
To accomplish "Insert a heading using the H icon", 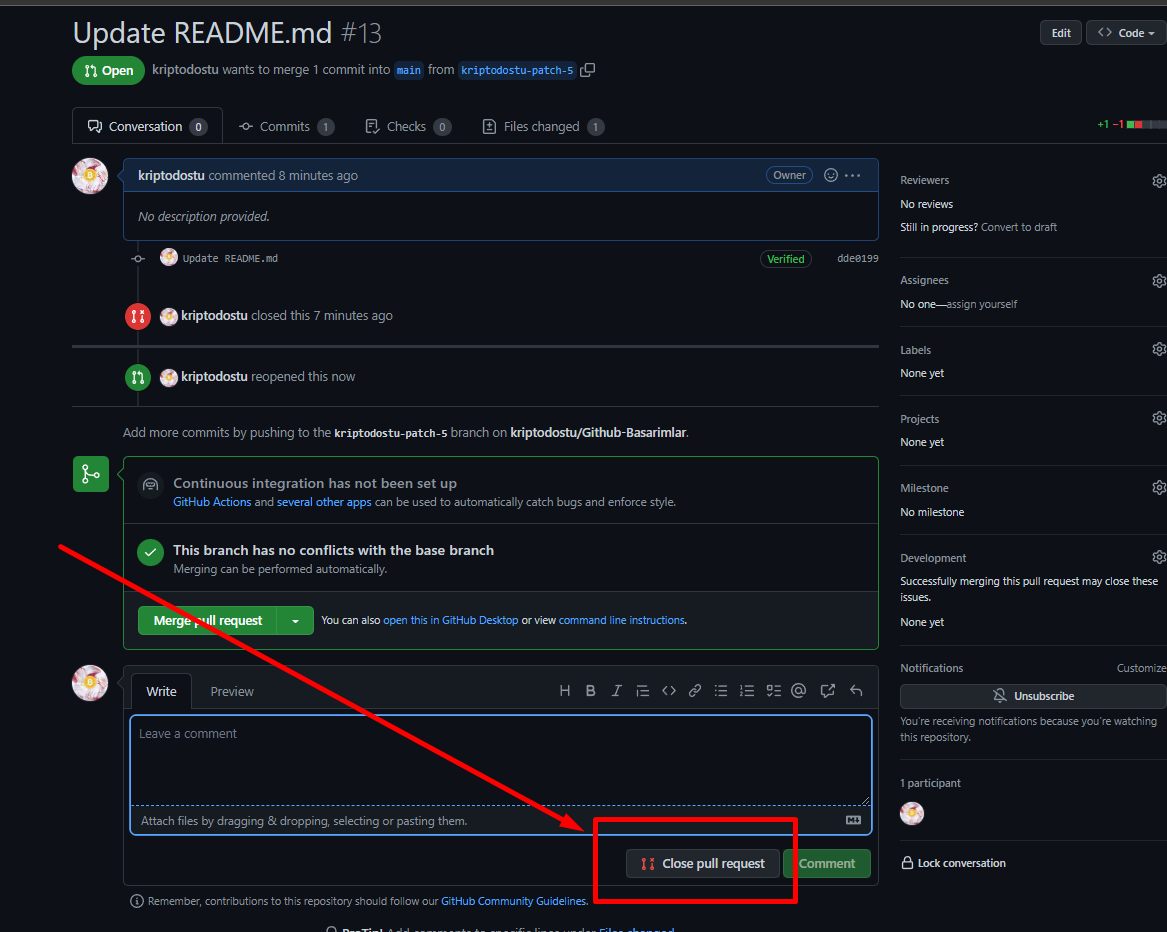I will coord(565,691).
